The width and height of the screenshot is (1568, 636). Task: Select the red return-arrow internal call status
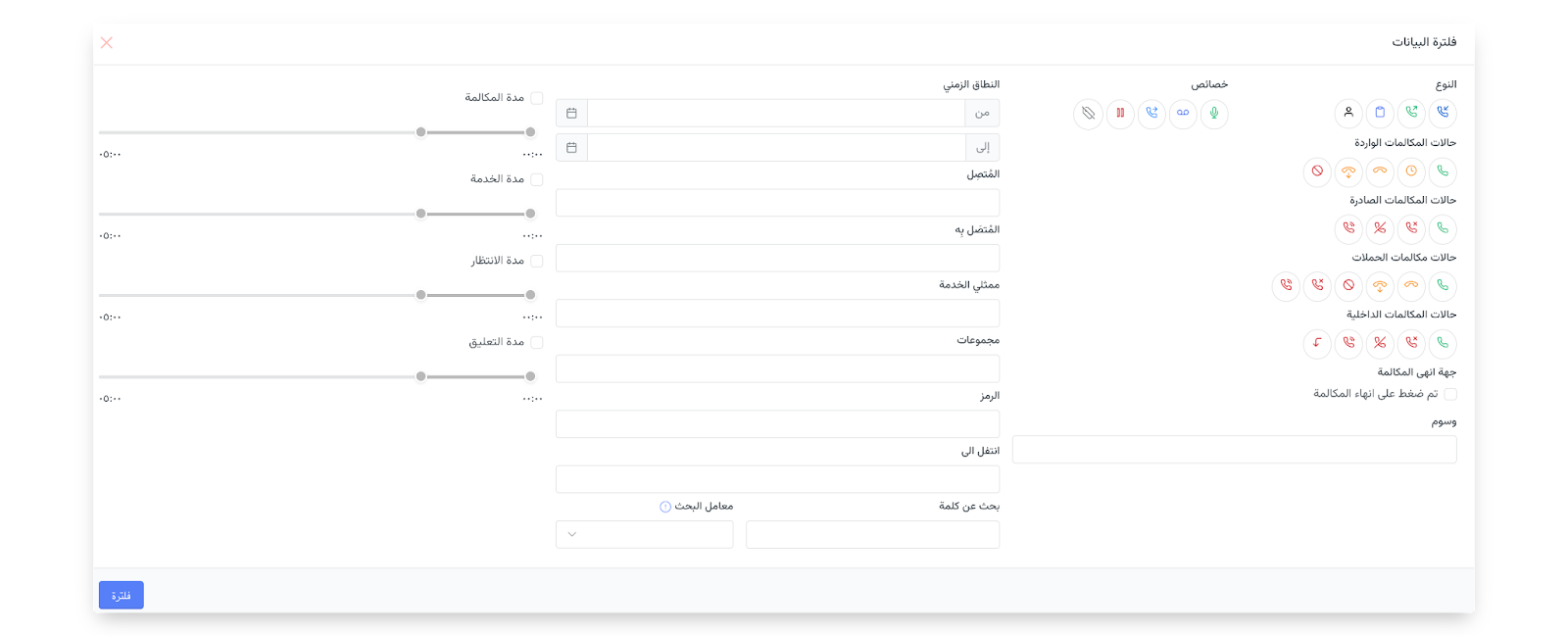click(x=1317, y=343)
